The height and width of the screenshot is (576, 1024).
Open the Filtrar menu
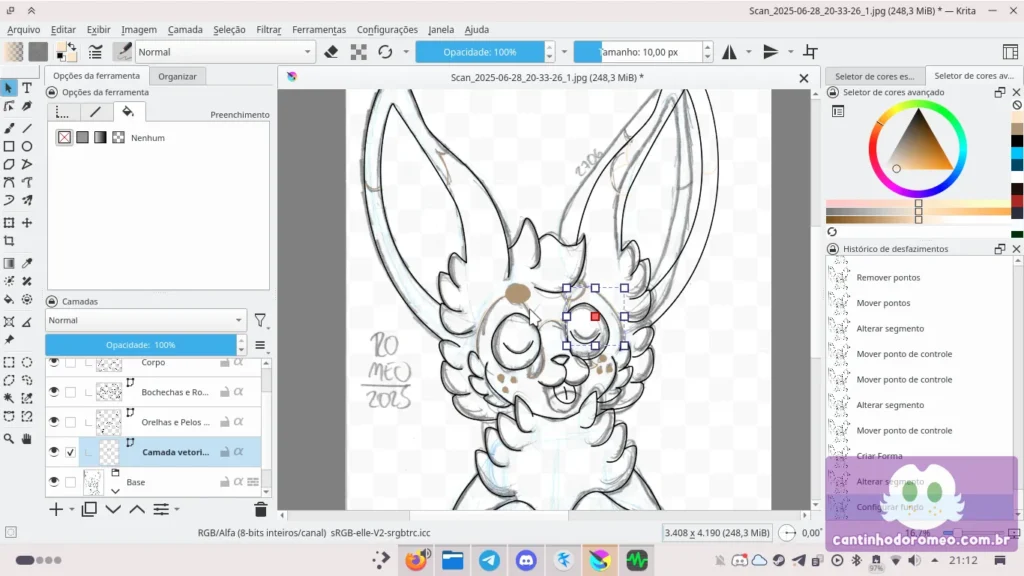pyautogui.click(x=268, y=29)
